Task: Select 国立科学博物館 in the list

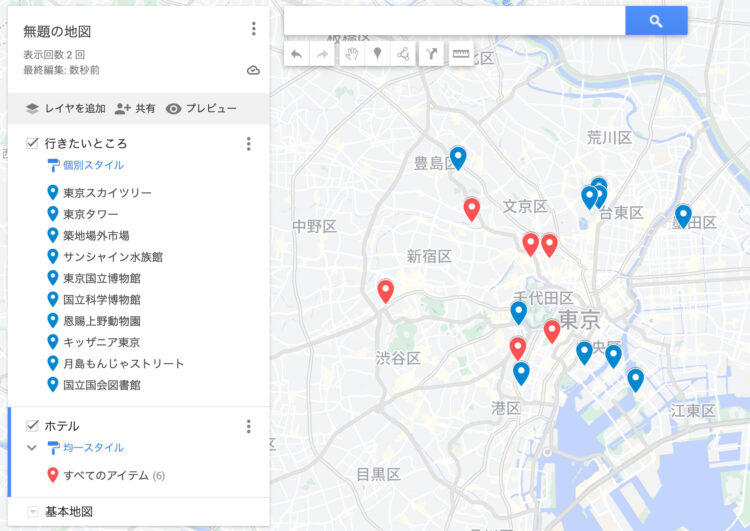Action: 94,299
